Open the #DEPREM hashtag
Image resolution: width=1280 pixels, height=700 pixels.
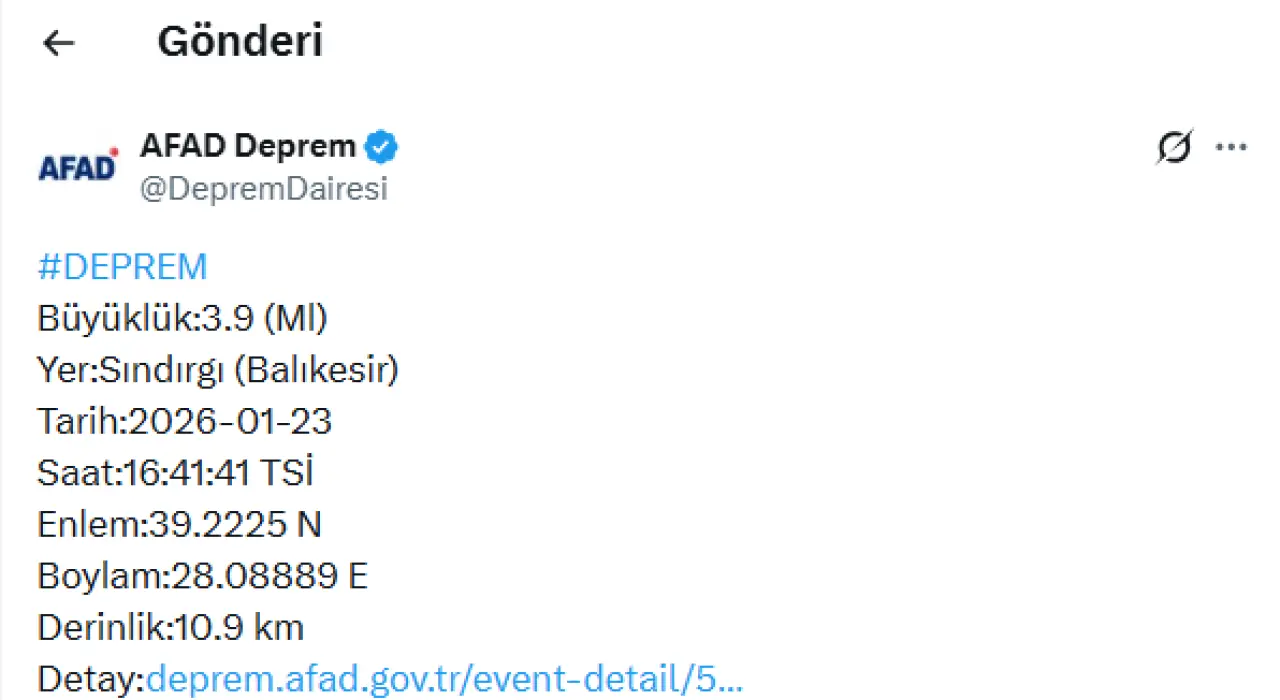(x=122, y=267)
